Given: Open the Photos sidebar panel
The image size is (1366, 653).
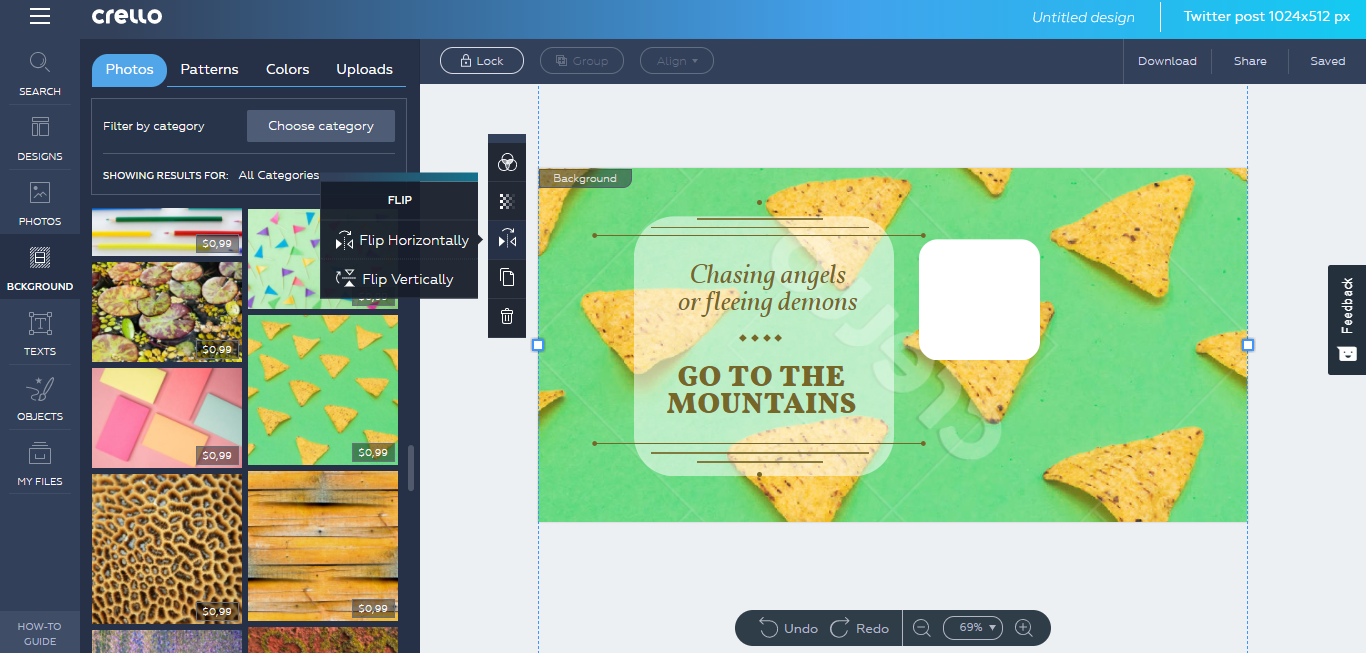Looking at the screenshot, I should click(x=40, y=203).
